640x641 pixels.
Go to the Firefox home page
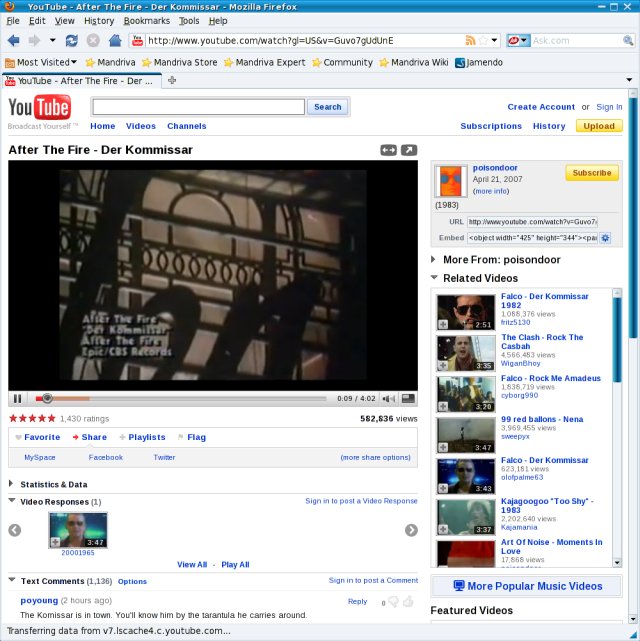[115, 41]
